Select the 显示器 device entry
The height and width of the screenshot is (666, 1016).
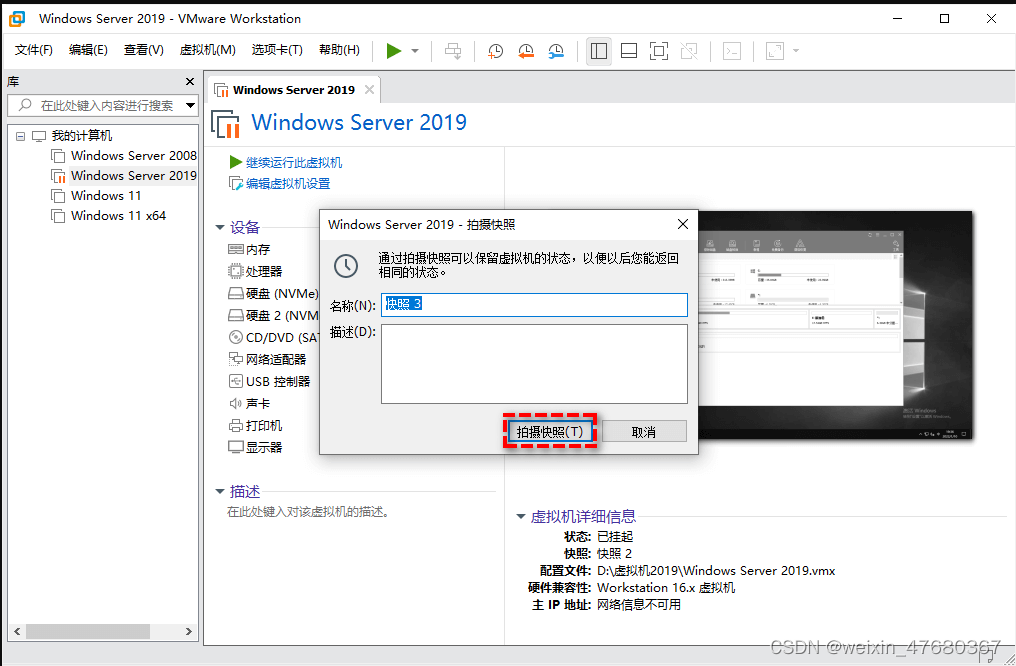[255, 448]
